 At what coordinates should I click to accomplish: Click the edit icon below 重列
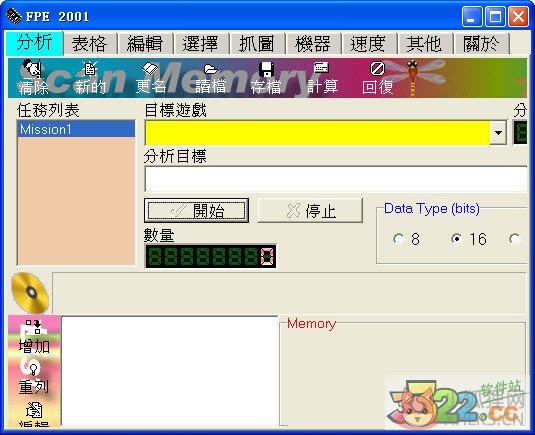coord(33,414)
